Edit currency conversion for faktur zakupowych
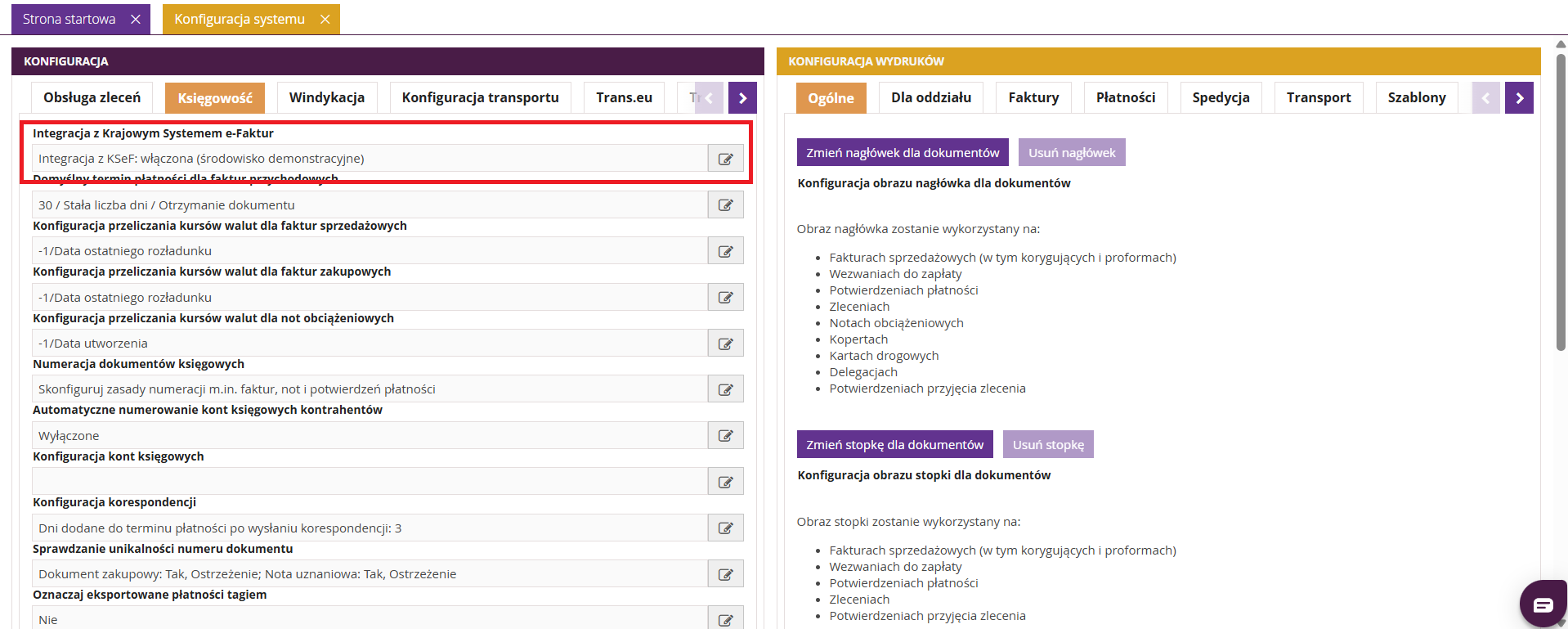 [x=725, y=297]
